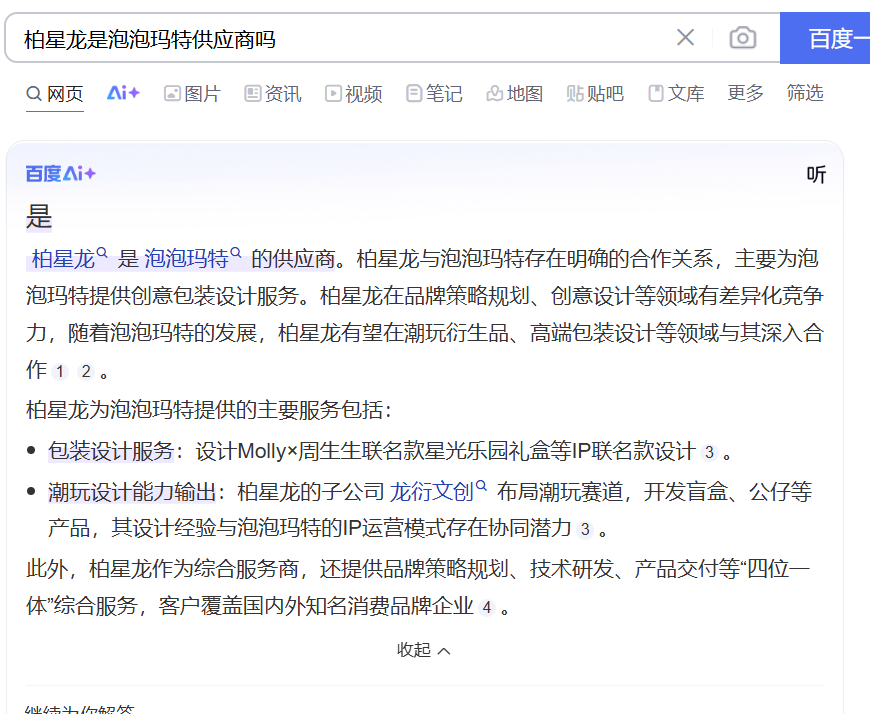Open the 泡泡玛特 keyword link
The width and height of the screenshot is (870, 714).
pyautogui.click(x=186, y=259)
